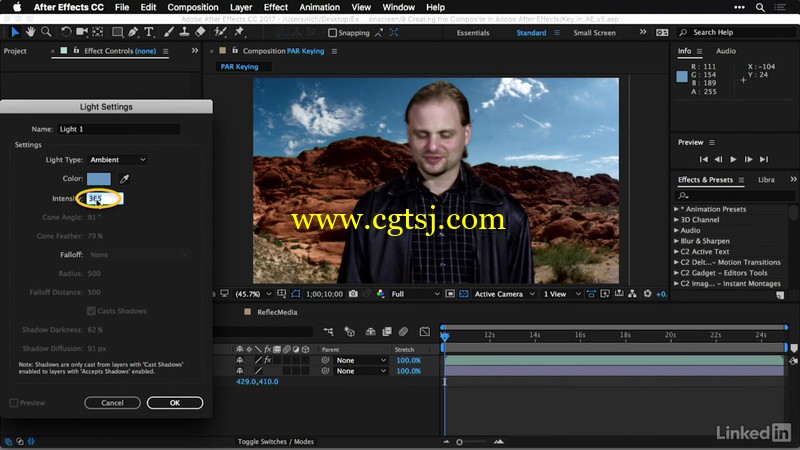Screen dimensions: 800x450
Task: Click the Reset Exposure icon
Action: click(x=647, y=294)
